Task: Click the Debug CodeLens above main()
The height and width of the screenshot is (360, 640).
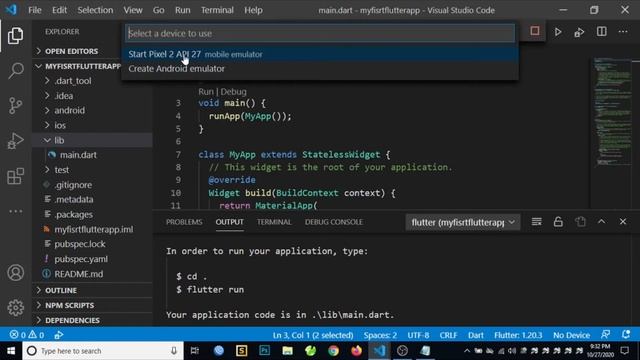Action: coord(233,92)
